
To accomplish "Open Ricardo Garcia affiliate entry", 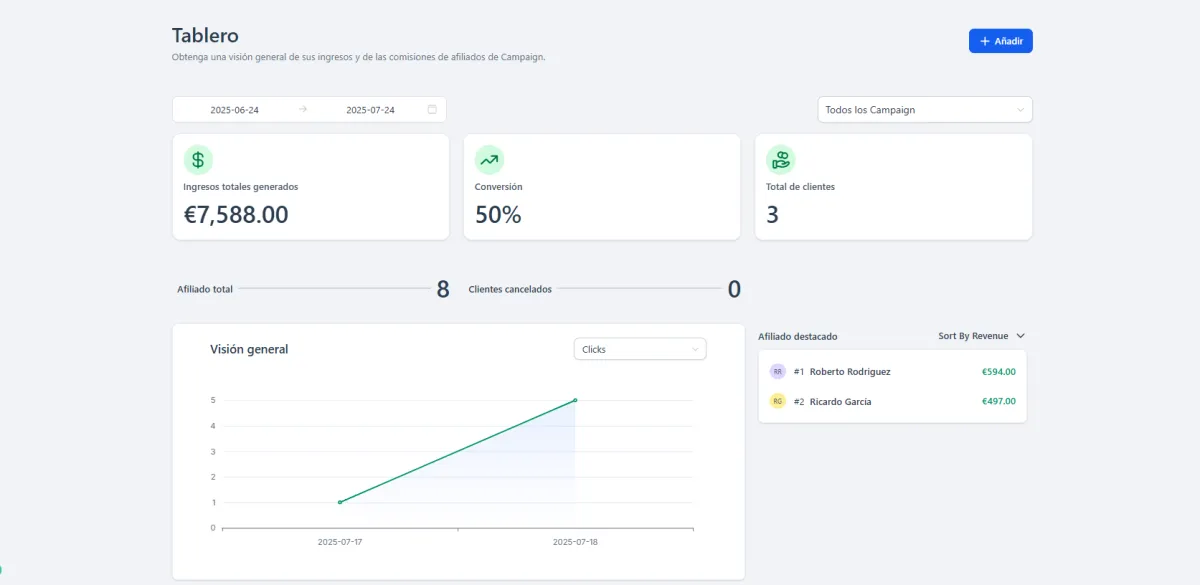I will pos(893,401).
